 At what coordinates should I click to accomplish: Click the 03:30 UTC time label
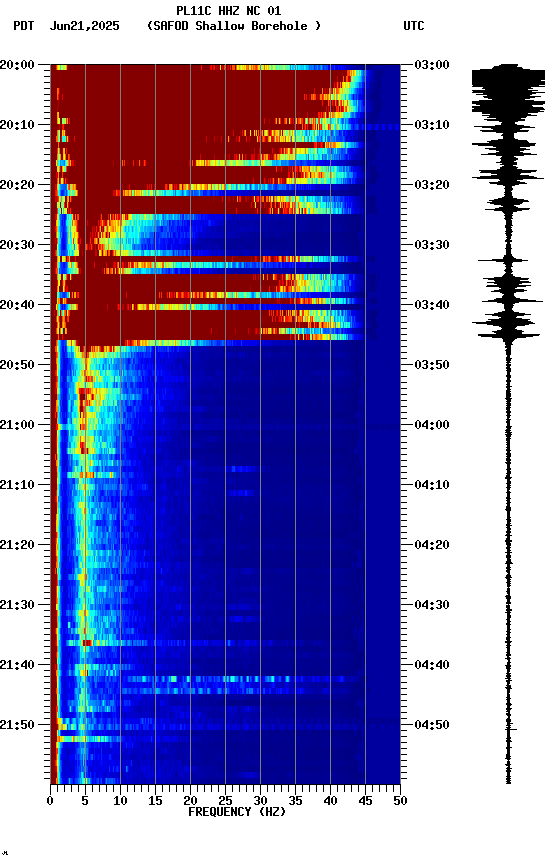pos(432,245)
